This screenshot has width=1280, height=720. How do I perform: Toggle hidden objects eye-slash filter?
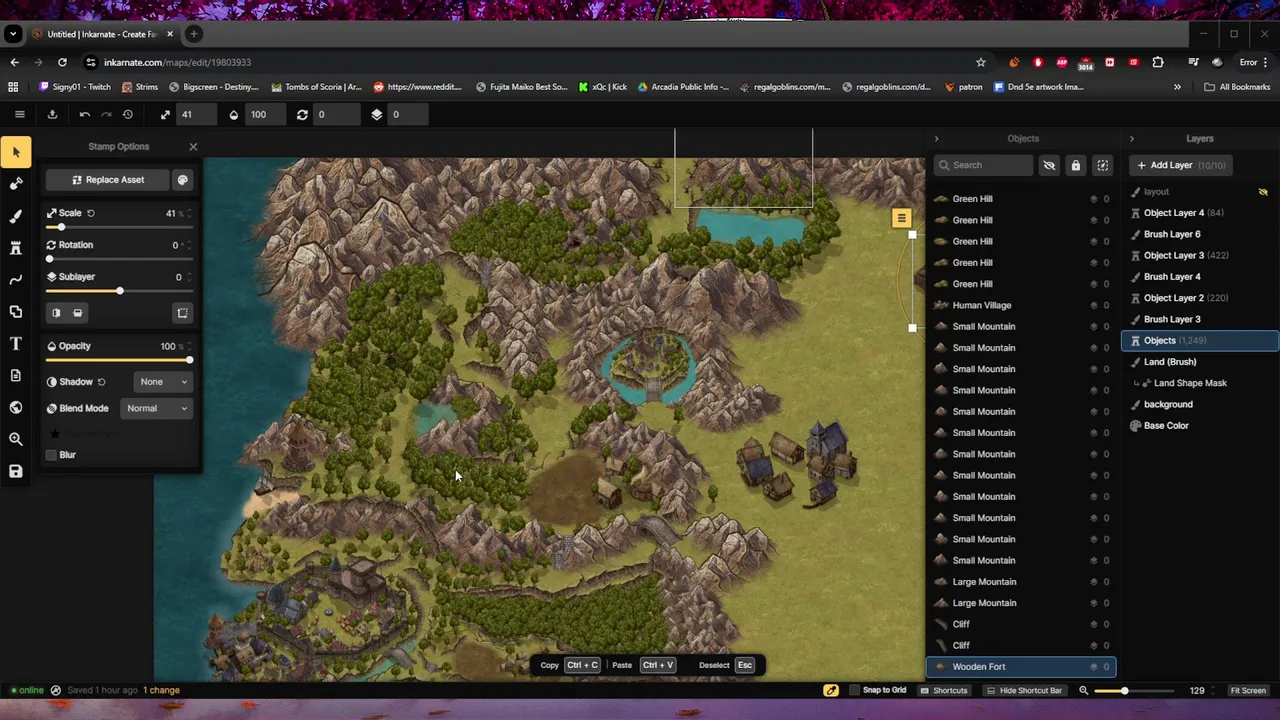point(1049,165)
